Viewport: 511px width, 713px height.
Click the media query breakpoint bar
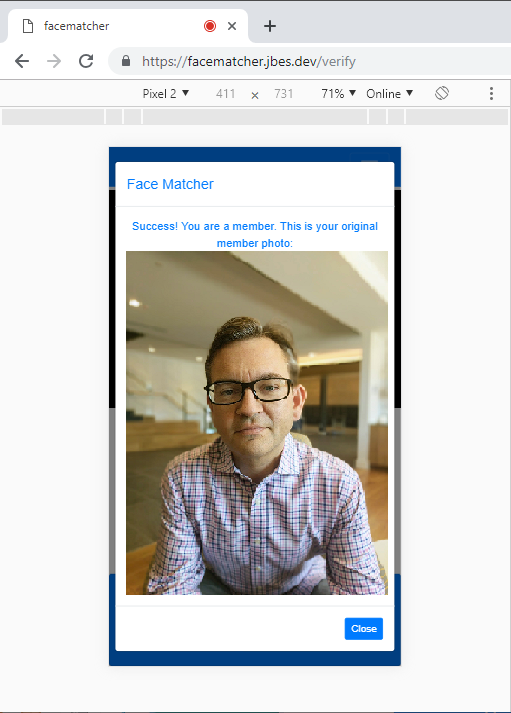point(255,117)
